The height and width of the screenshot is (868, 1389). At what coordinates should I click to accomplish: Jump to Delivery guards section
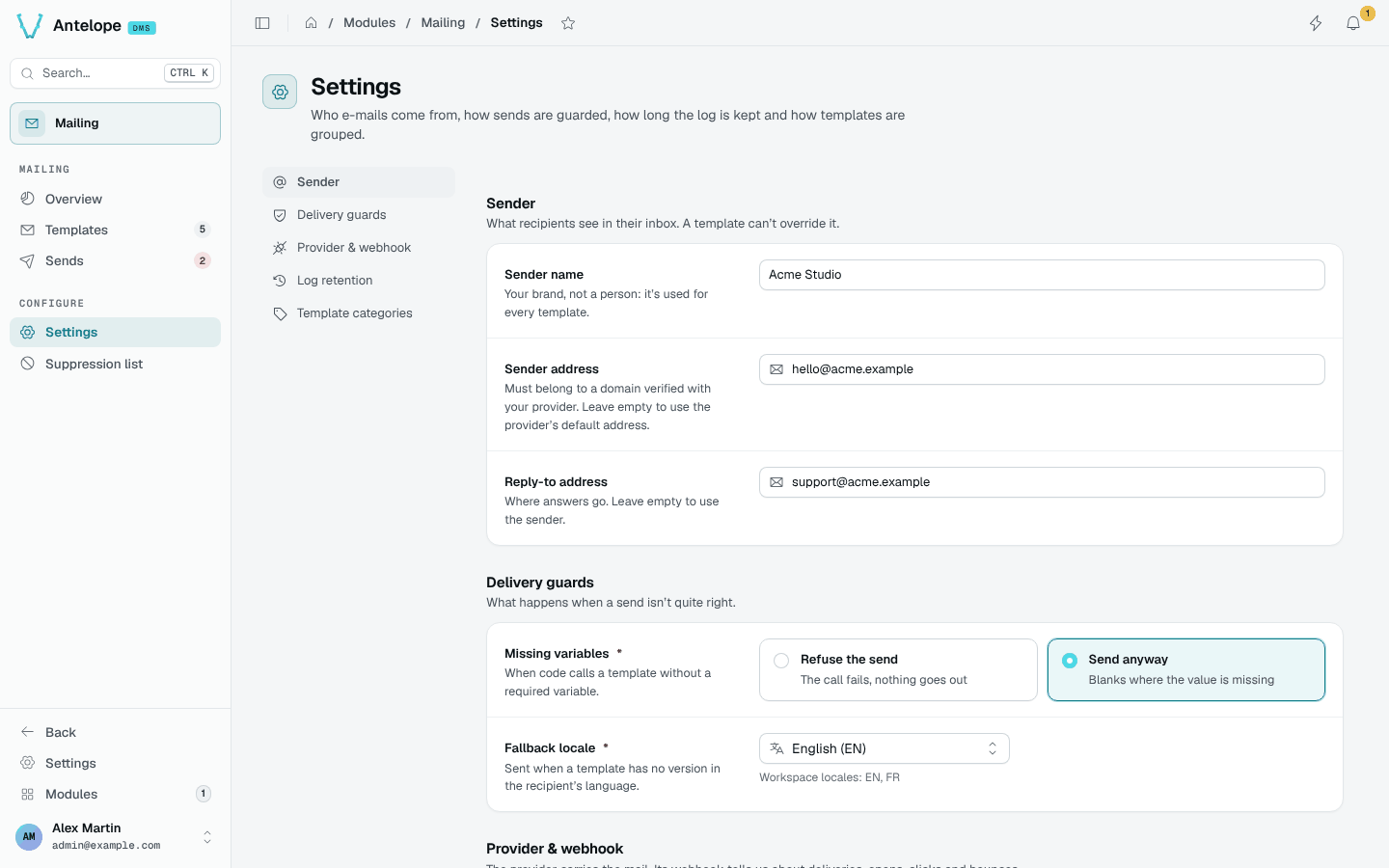coord(359,215)
